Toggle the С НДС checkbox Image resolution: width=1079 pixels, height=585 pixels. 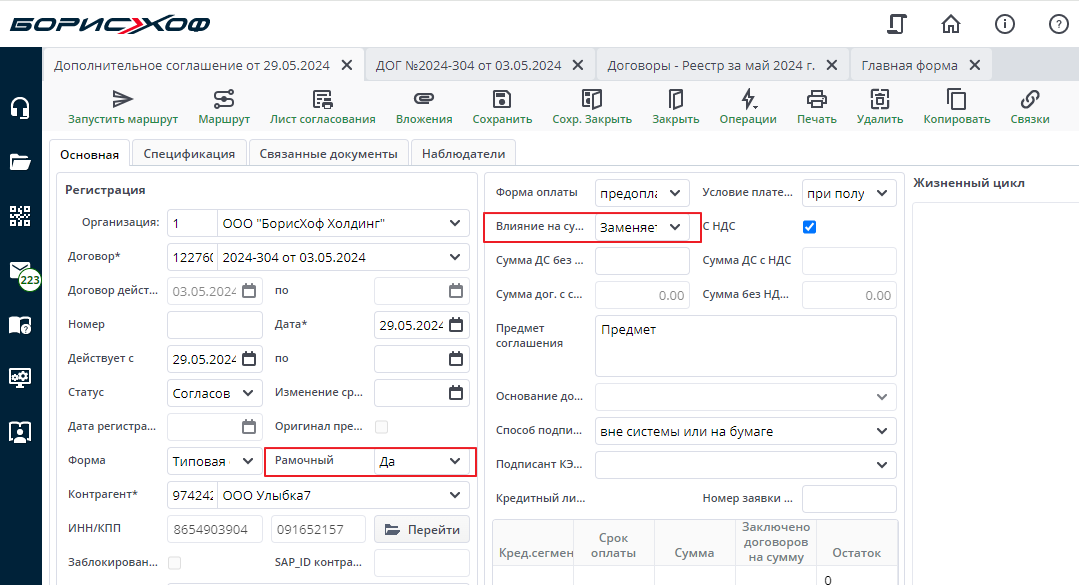(x=810, y=227)
